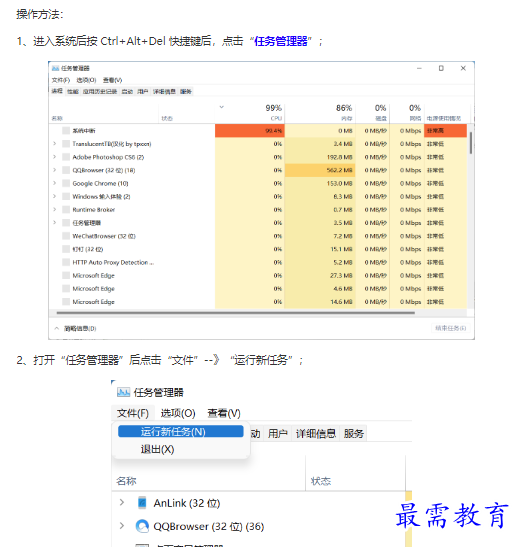The width and height of the screenshot is (517, 547).
Task: Click the sort arrow above the CPU column
Action: (x=222, y=107)
